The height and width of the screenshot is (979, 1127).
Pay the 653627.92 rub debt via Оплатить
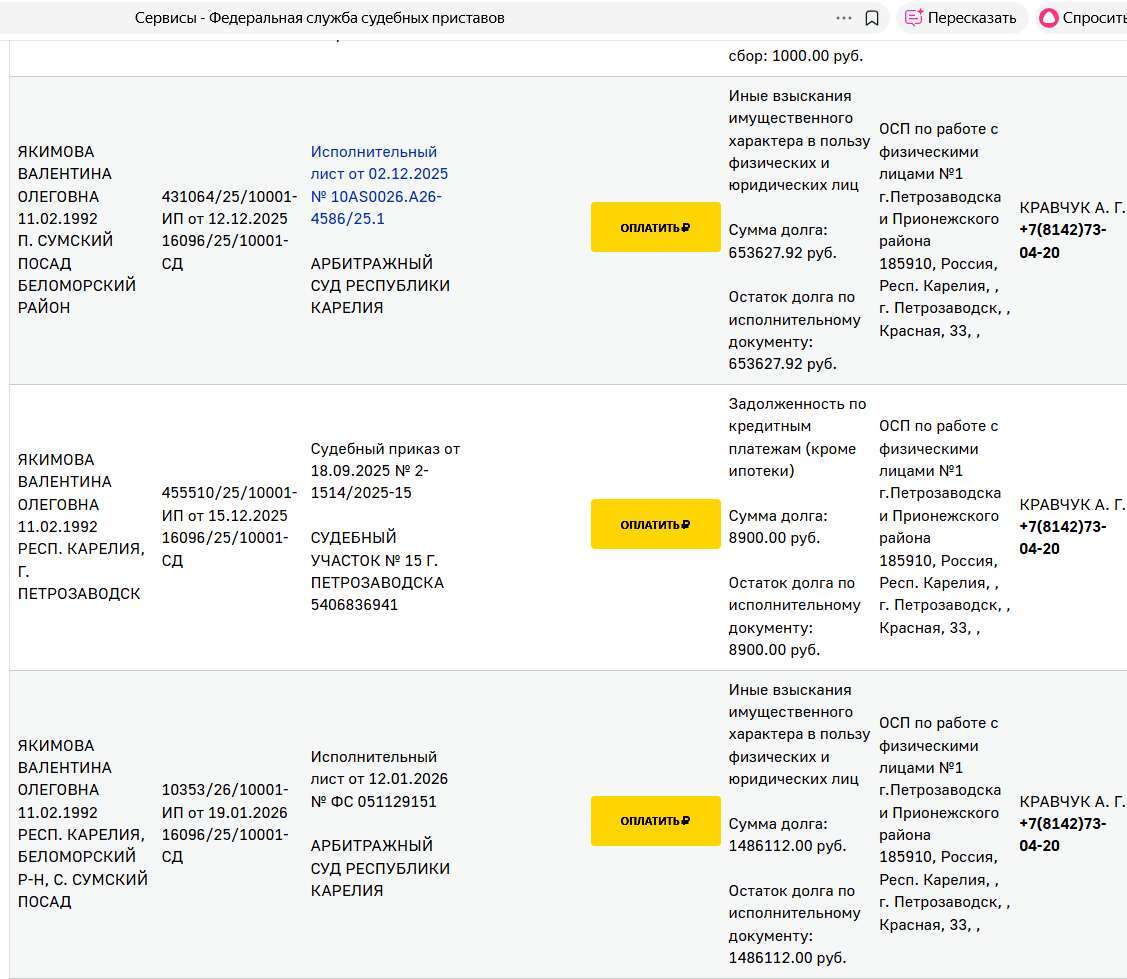pos(655,227)
